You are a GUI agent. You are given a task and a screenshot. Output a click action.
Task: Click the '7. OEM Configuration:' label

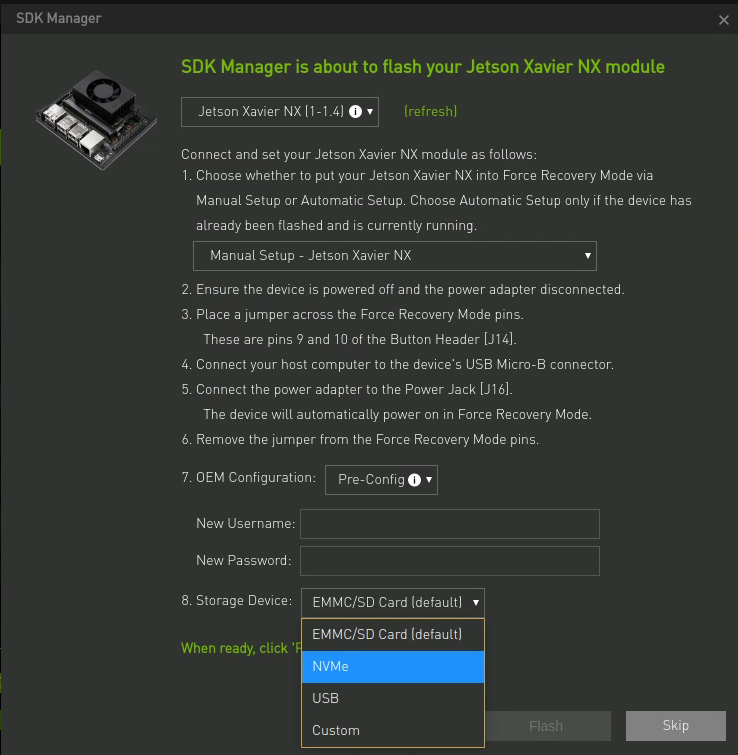[248, 478]
